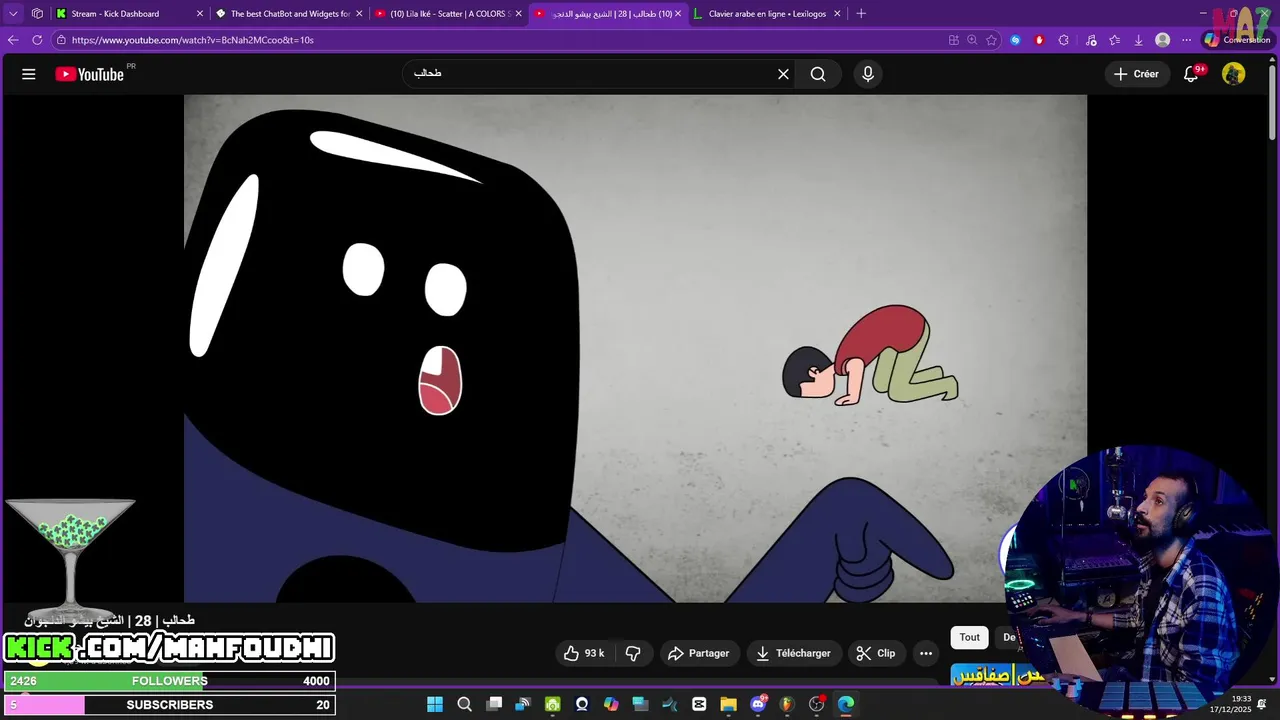1280x720 pixels.
Task: Open the browser extensions puzzle icon
Action: 1063,40
